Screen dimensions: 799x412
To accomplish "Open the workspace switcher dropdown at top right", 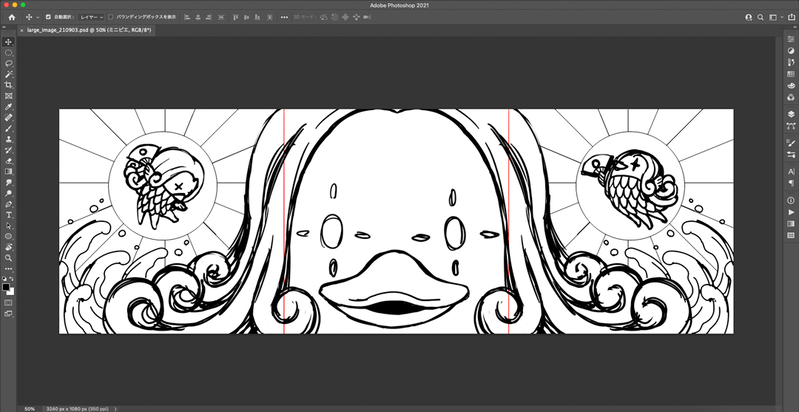I will point(774,18).
